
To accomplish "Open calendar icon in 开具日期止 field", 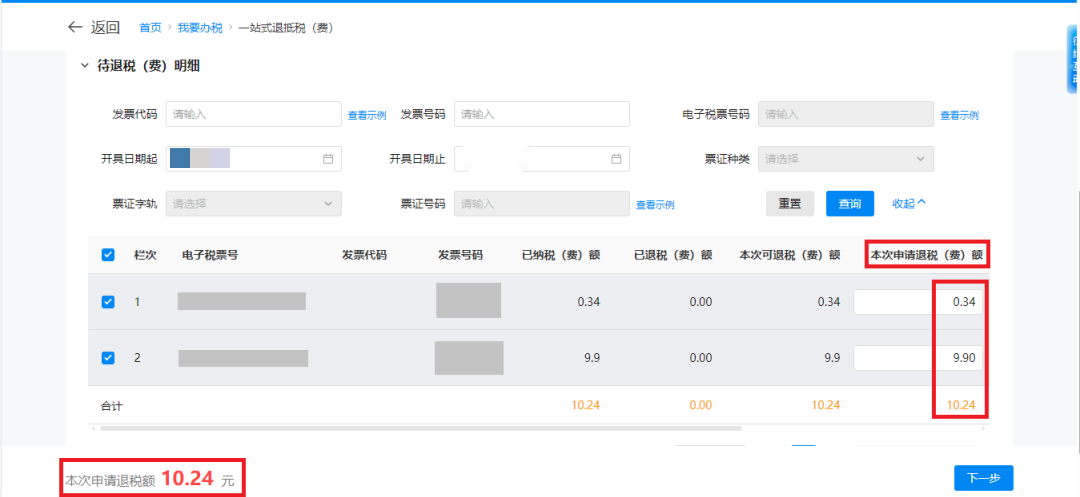I will tap(616, 159).
